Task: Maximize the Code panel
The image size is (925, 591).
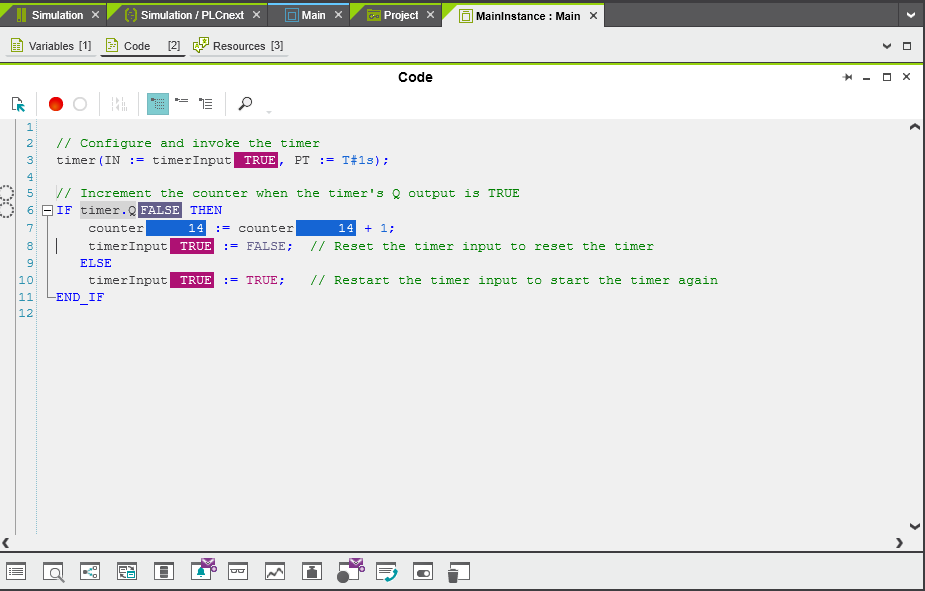Action: 887,77
